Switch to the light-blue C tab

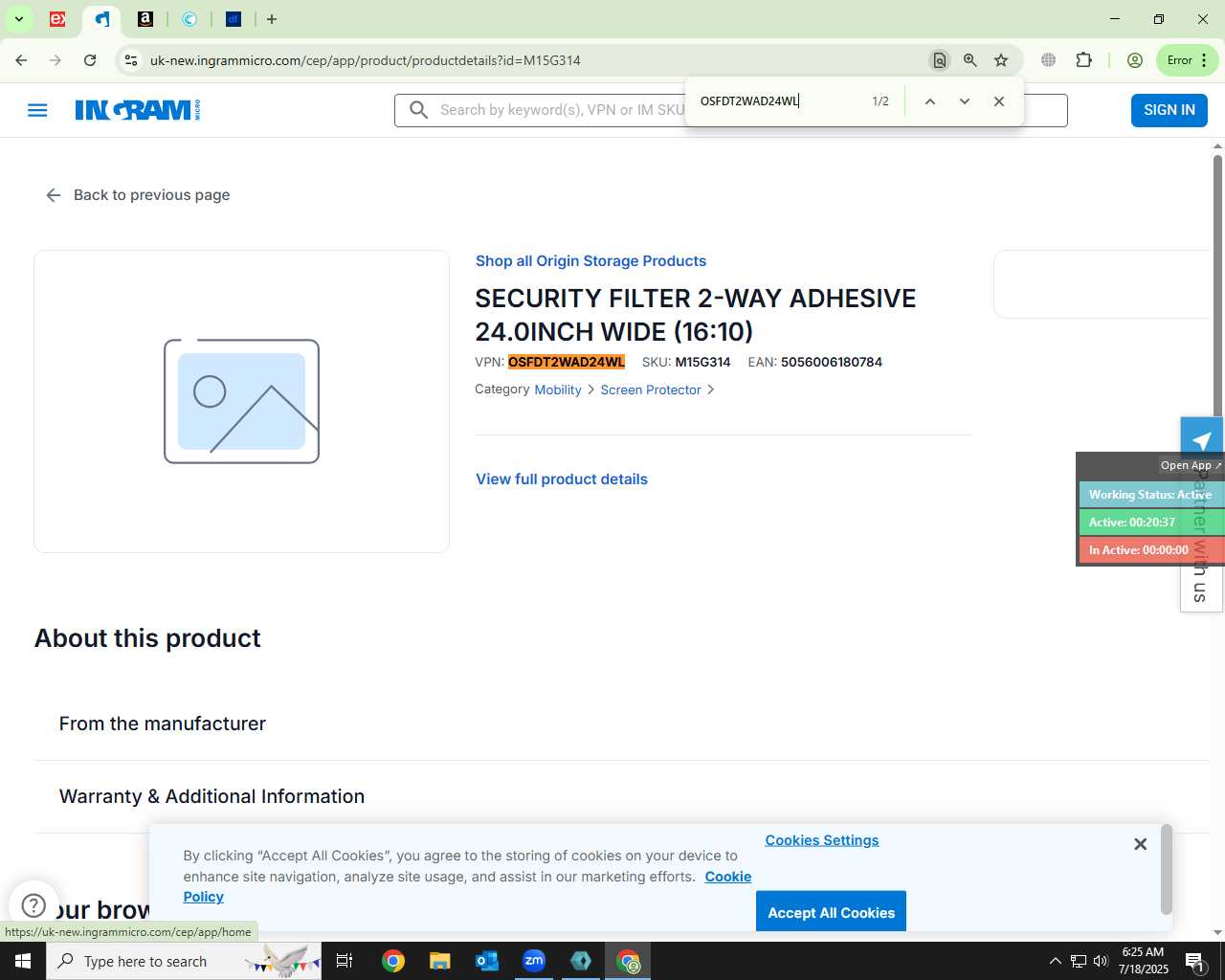pos(189,19)
